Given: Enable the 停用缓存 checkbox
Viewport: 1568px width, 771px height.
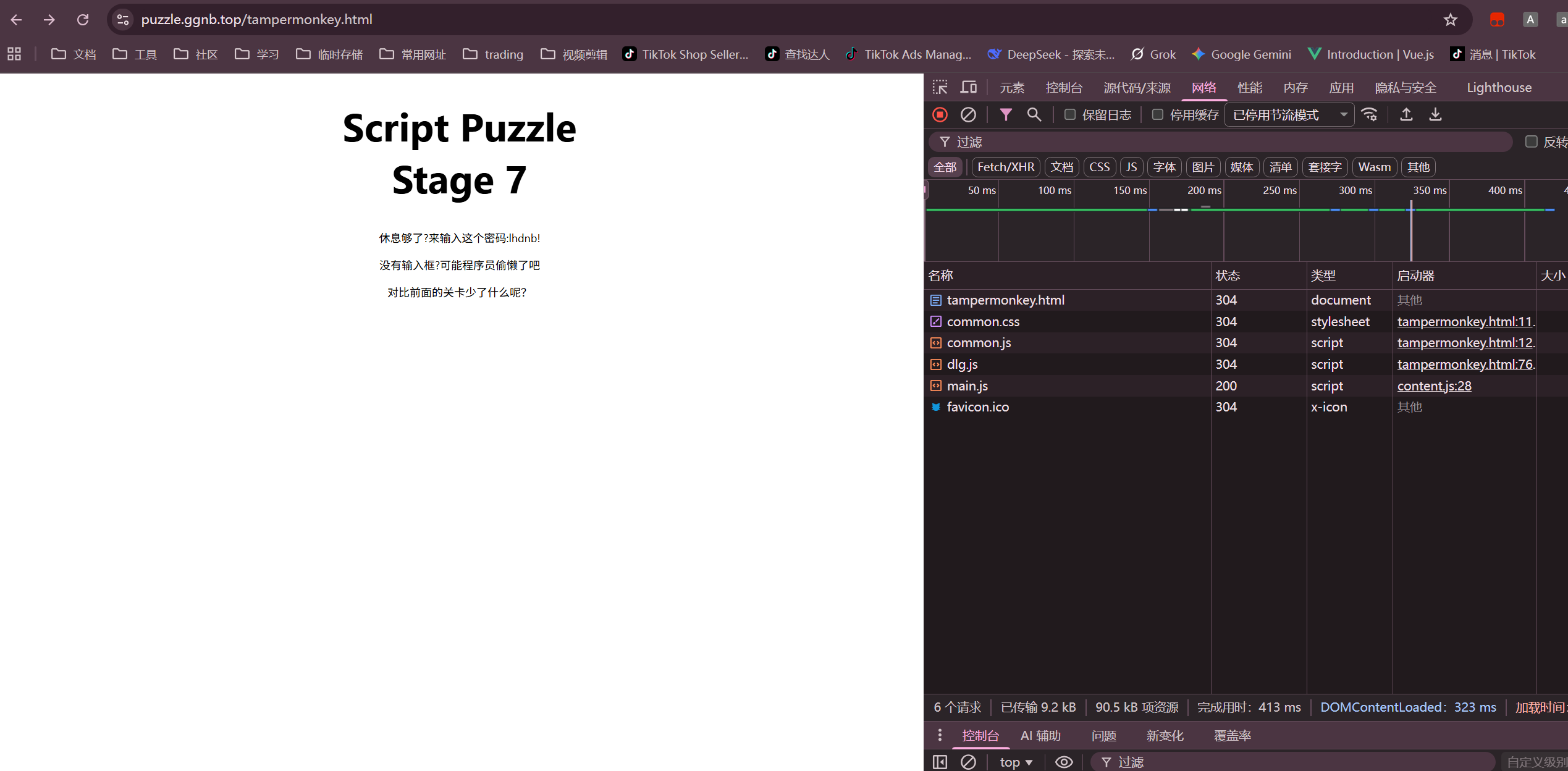Looking at the screenshot, I should point(1158,115).
